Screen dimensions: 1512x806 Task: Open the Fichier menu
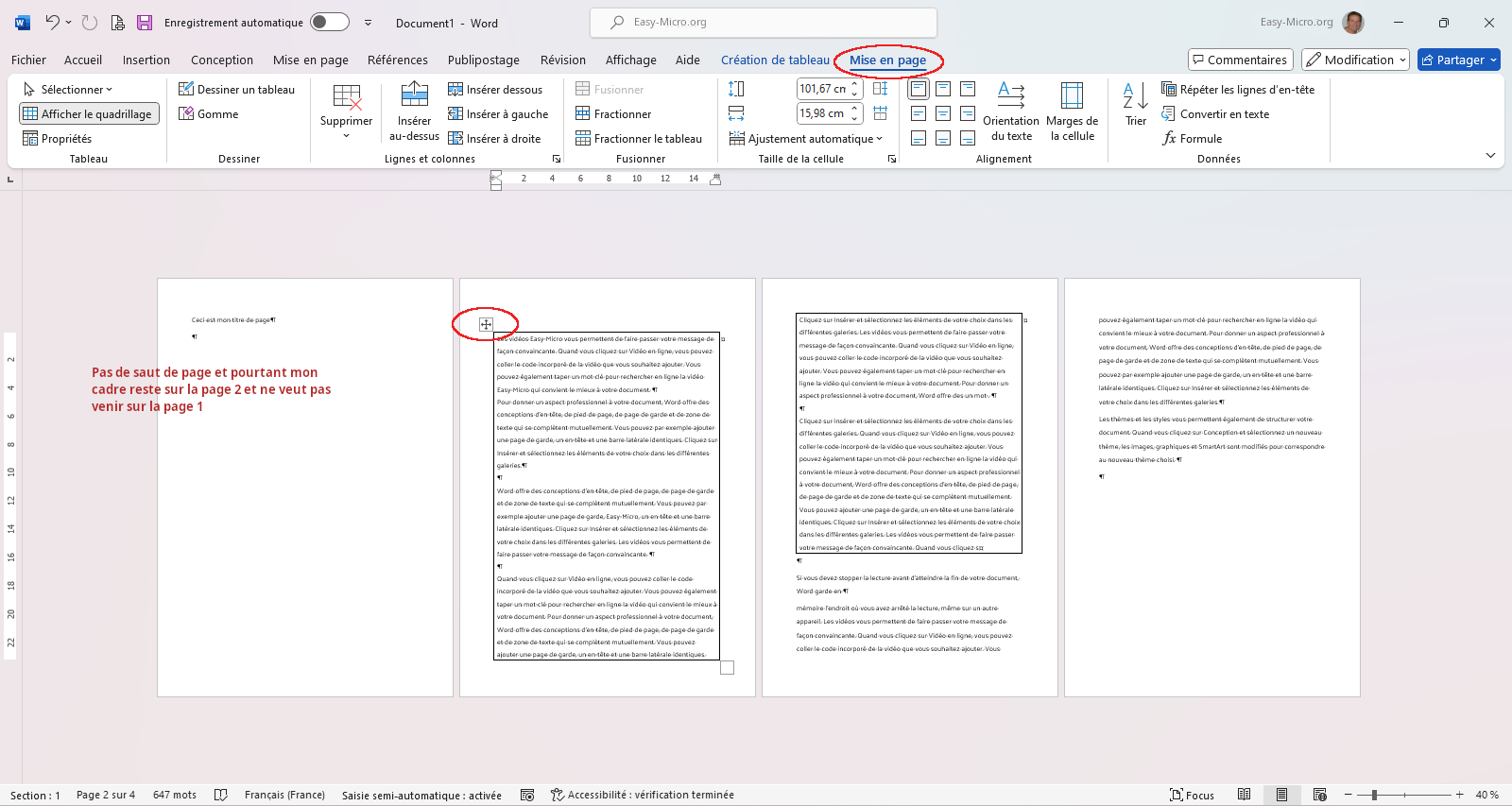click(28, 60)
